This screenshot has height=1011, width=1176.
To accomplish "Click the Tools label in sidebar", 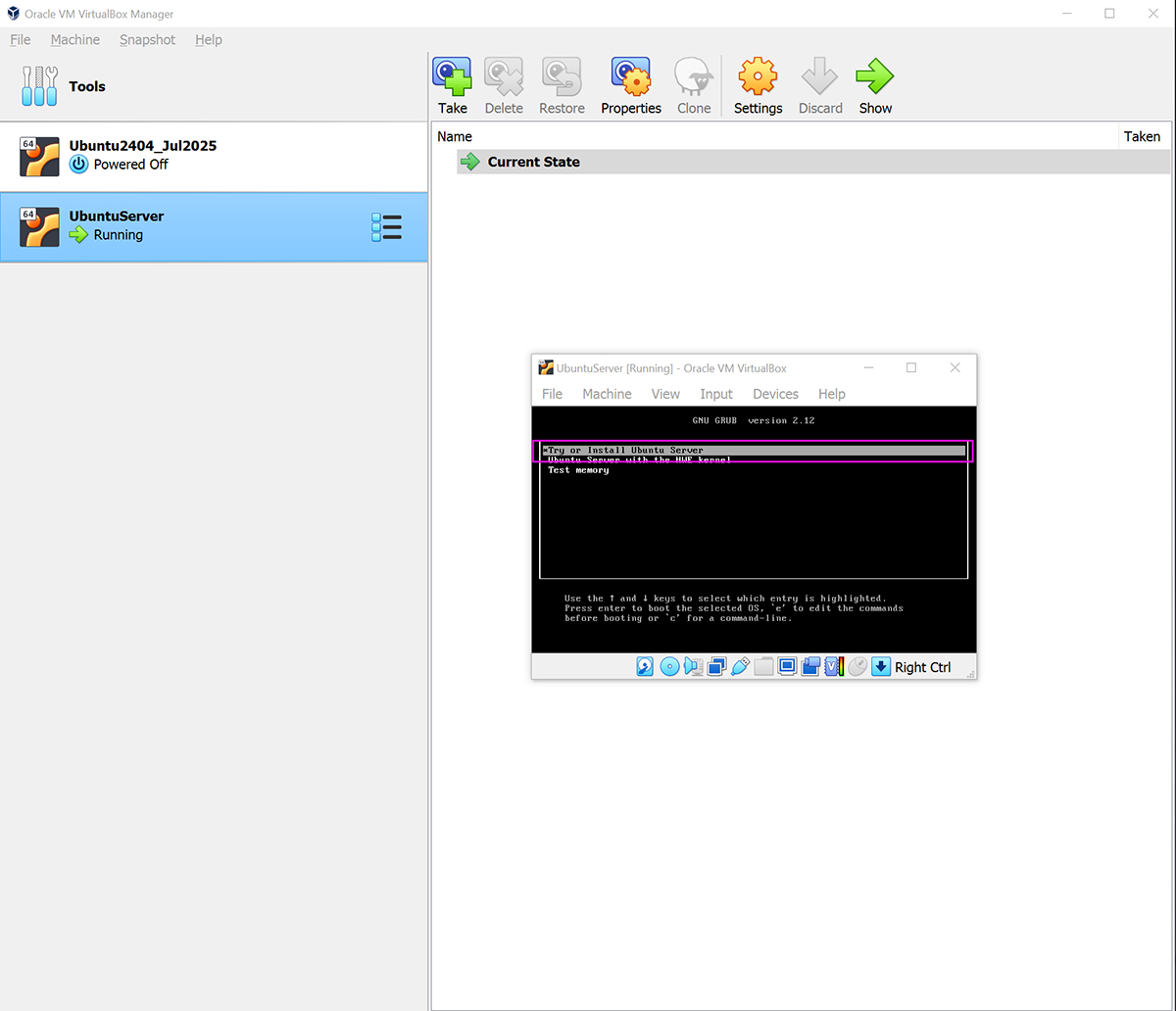I will [87, 86].
